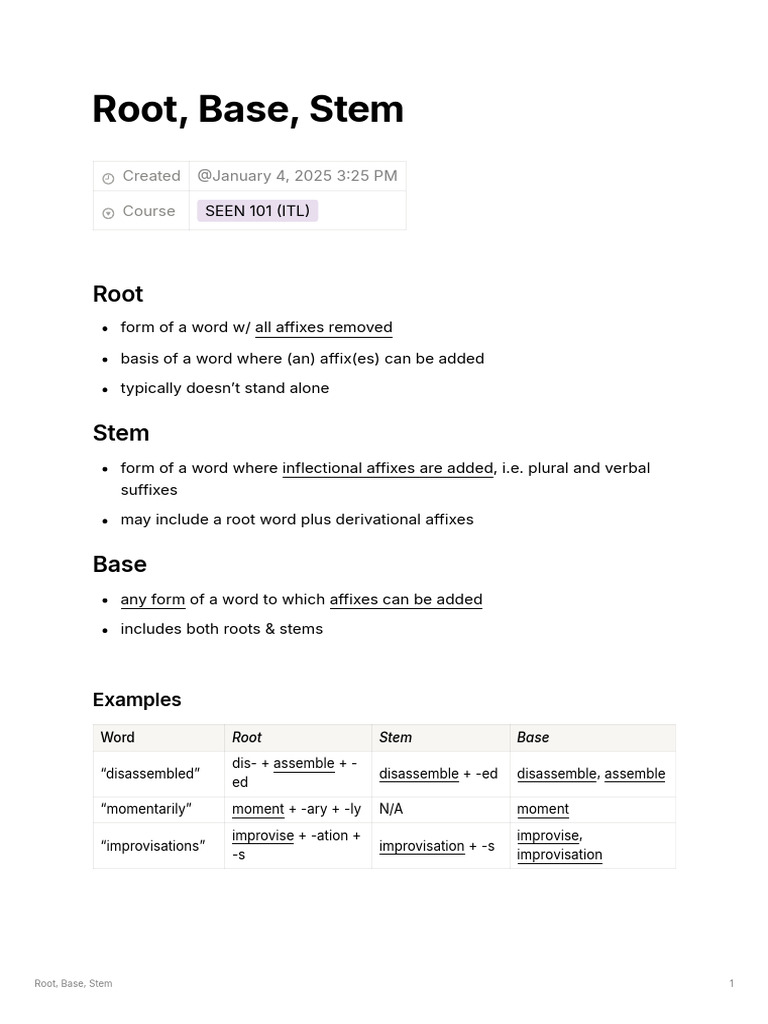The width and height of the screenshot is (768, 1024).
Task: Click the select-property icon beside Course
Action: pyautogui.click(x=108, y=212)
